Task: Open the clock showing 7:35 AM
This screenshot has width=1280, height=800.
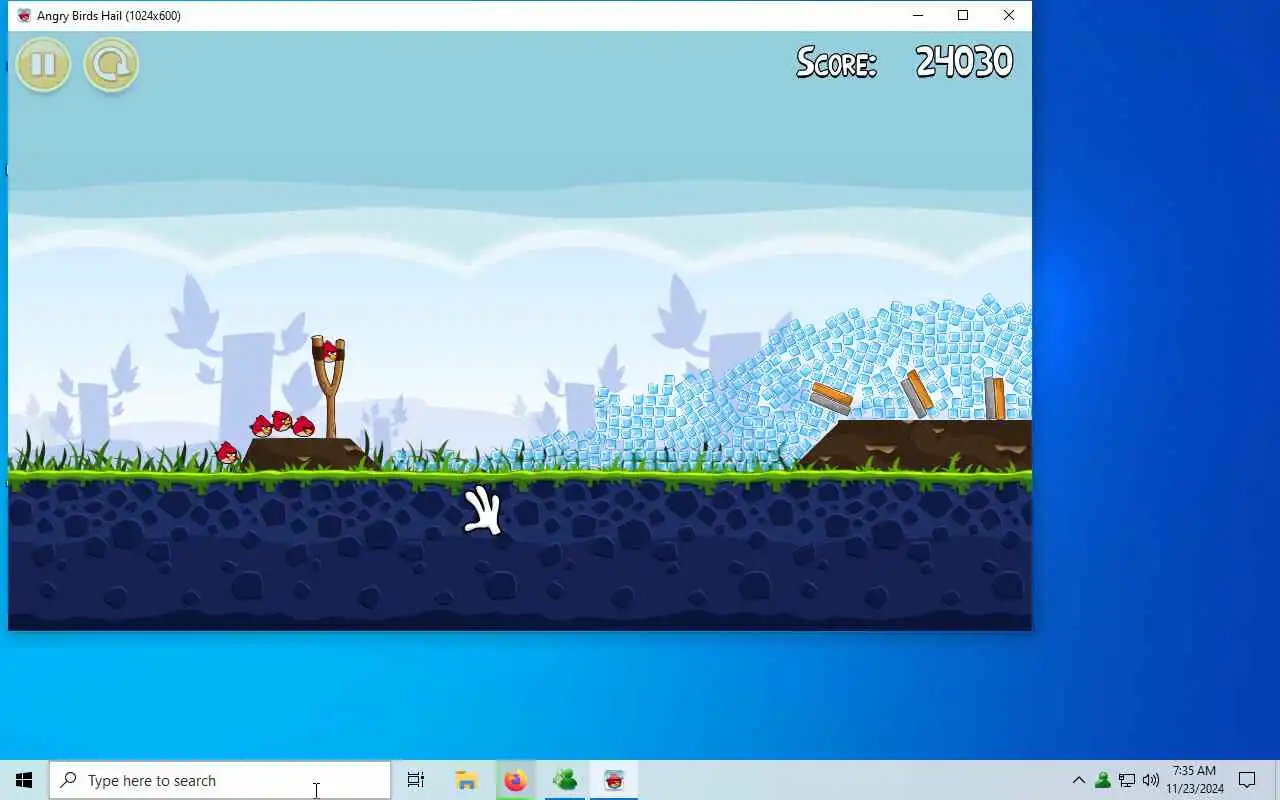Action: [1194, 780]
